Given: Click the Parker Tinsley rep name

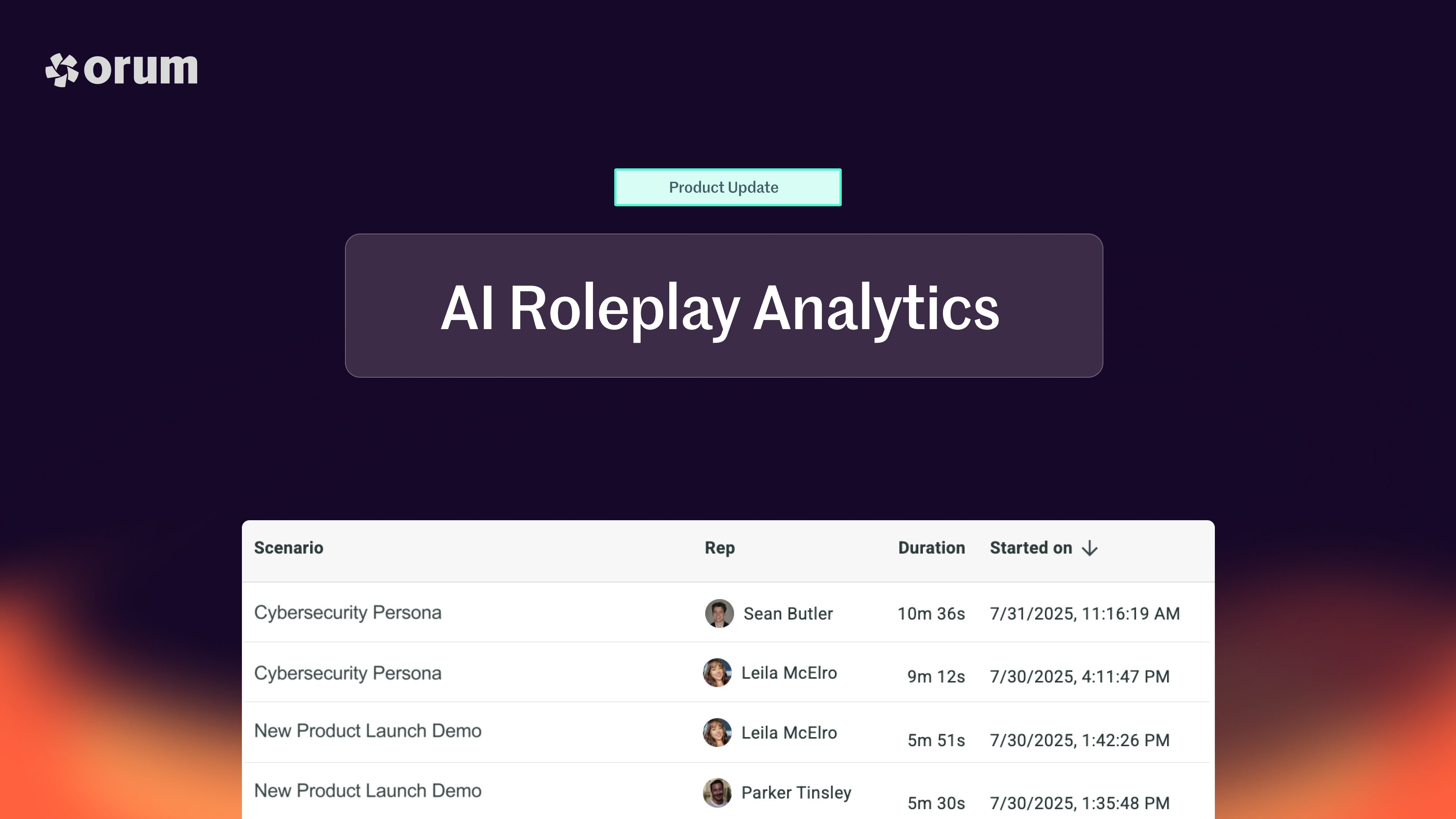Looking at the screenshot, I should pyautogui.click(x=796, y=792).
